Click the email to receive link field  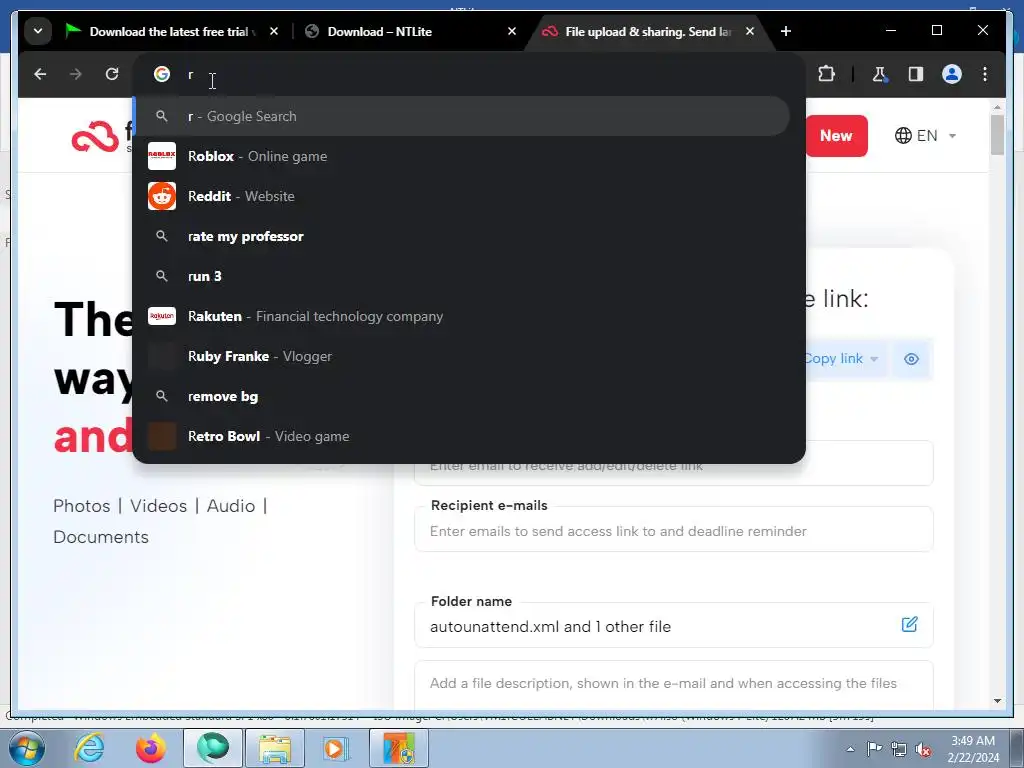(674, 464)
